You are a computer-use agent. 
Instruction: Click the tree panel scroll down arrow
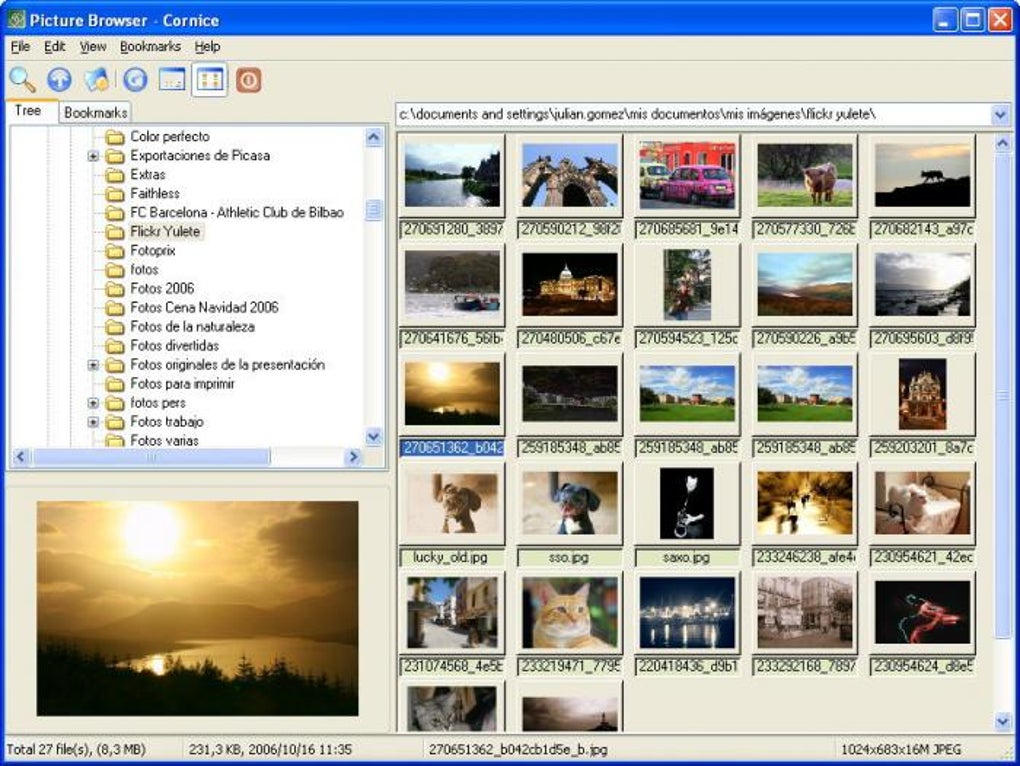click(373, 437)
